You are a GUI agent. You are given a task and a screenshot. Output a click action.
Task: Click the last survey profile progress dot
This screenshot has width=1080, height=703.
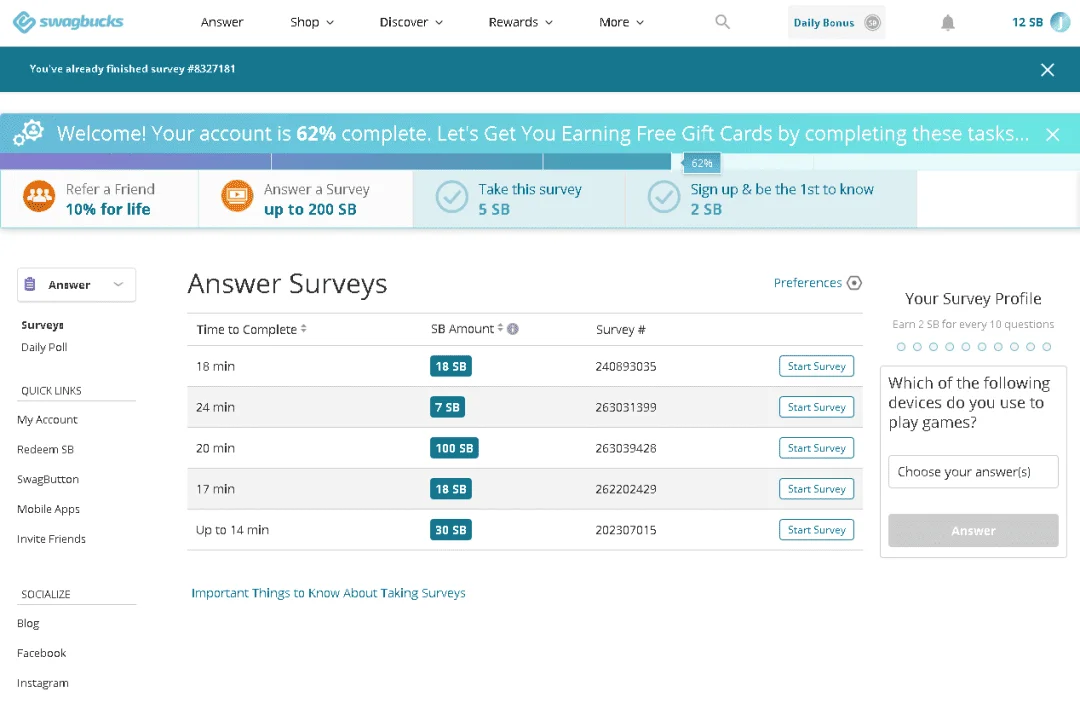pos(1047,347)
